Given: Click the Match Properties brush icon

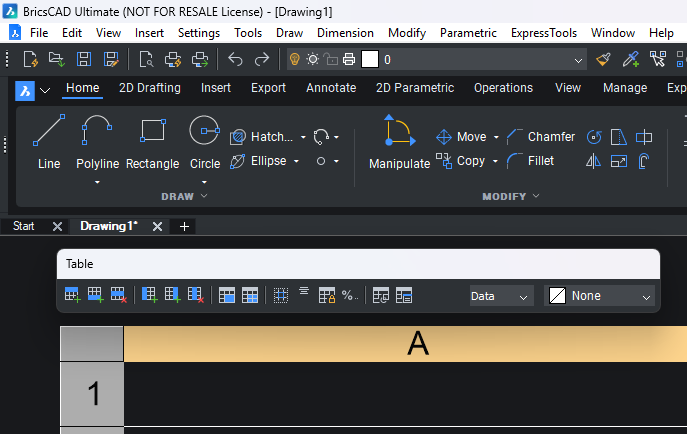Looking at the screenshot, I should pos(603,59).
